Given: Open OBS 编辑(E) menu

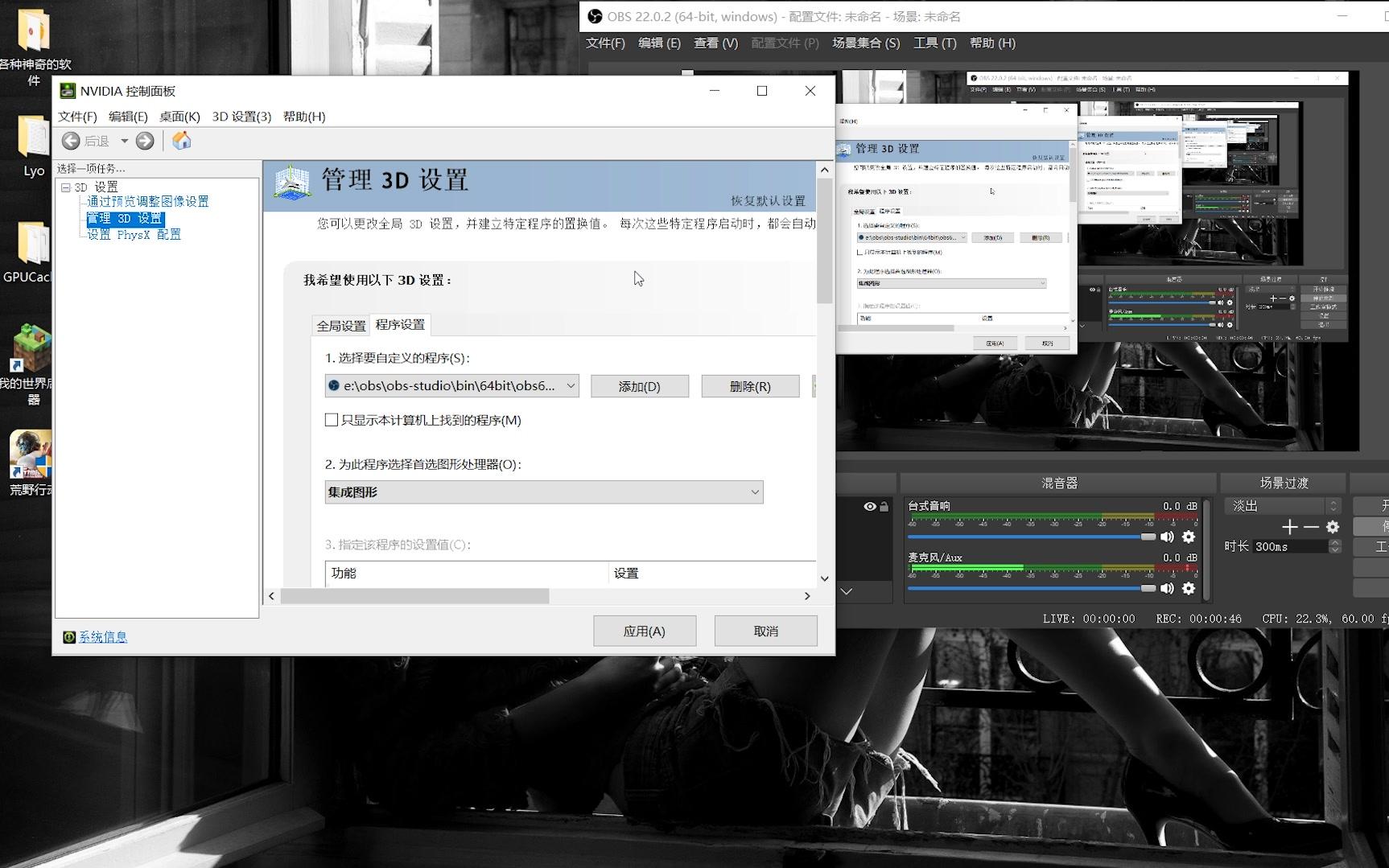Looking at the screenshot, I should pyautogui.click(x=659, y=43).
